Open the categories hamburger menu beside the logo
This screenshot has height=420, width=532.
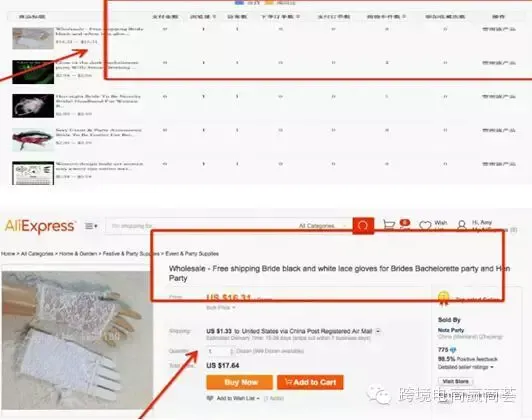click(91, 226)
